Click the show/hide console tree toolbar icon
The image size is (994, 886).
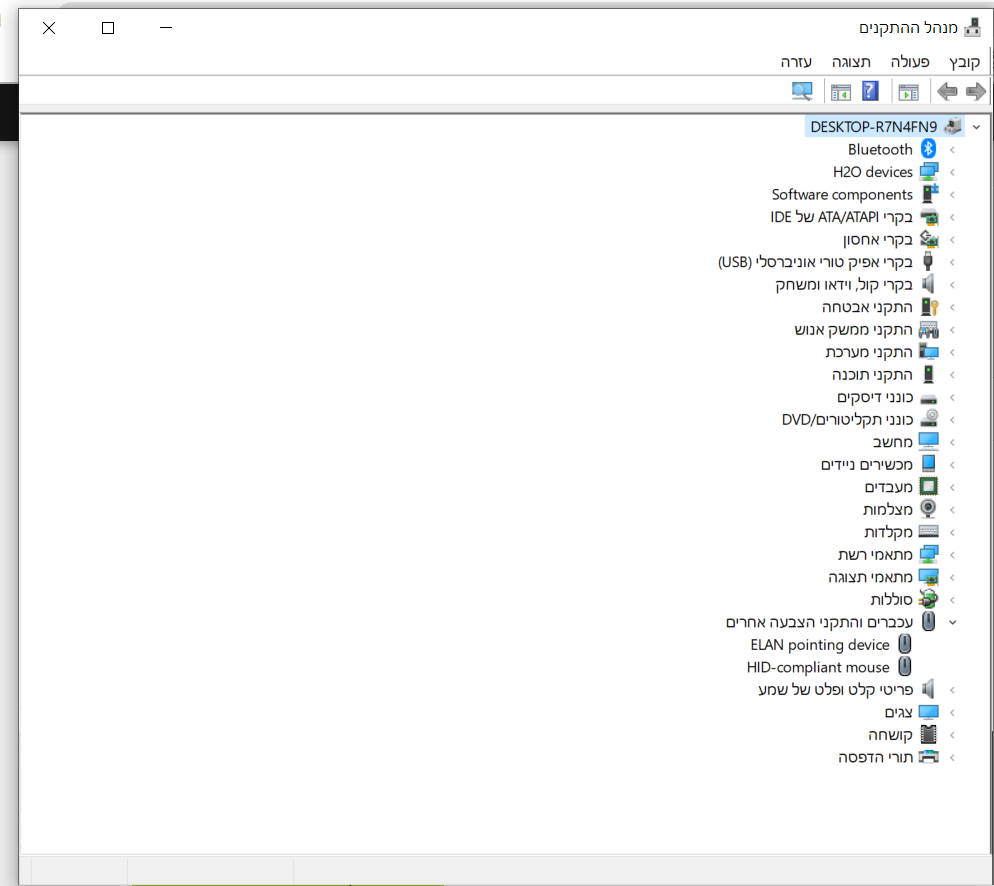(908, 93)
